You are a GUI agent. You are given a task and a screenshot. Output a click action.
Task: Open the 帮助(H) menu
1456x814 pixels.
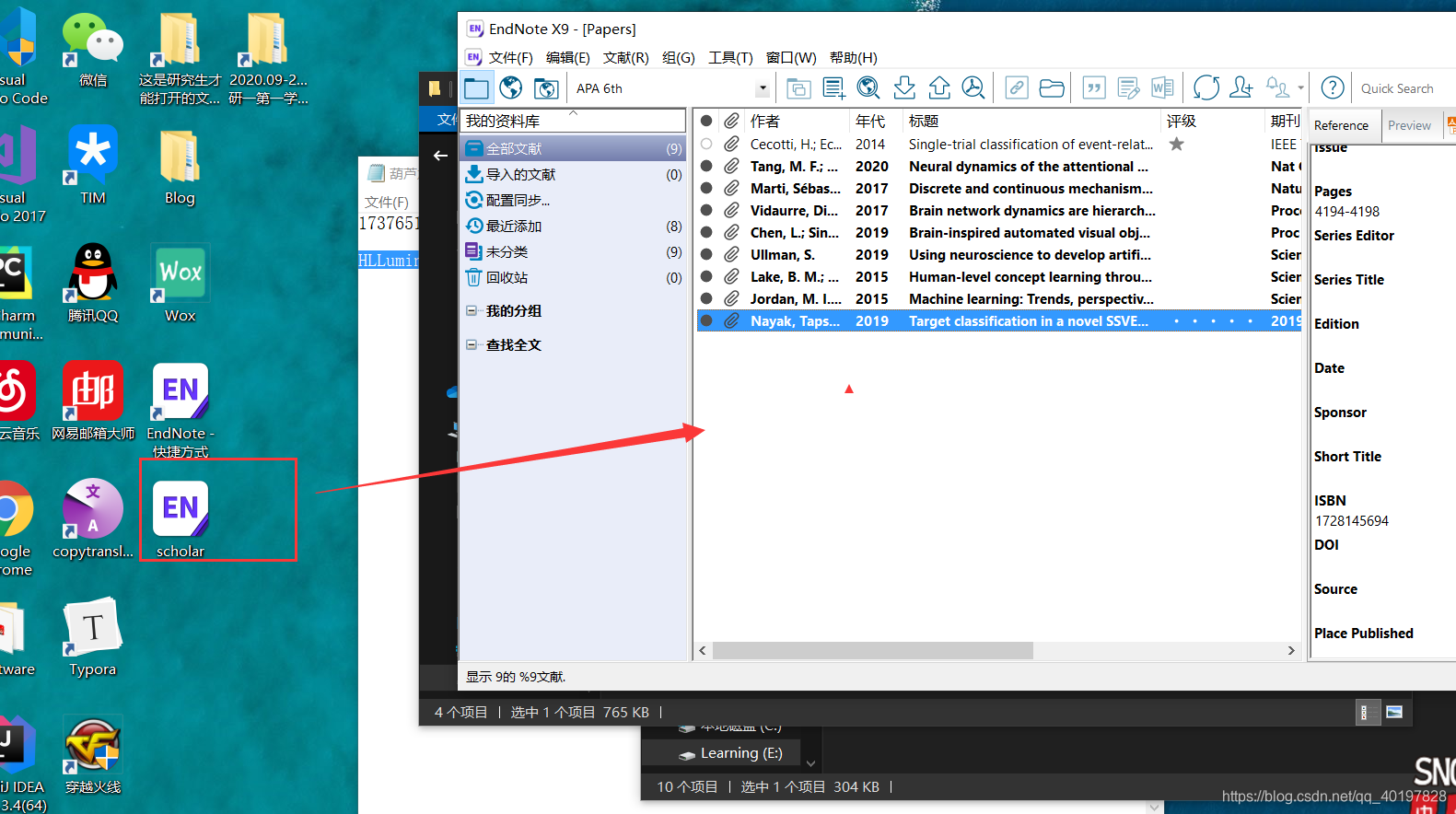tap(854, 57)
